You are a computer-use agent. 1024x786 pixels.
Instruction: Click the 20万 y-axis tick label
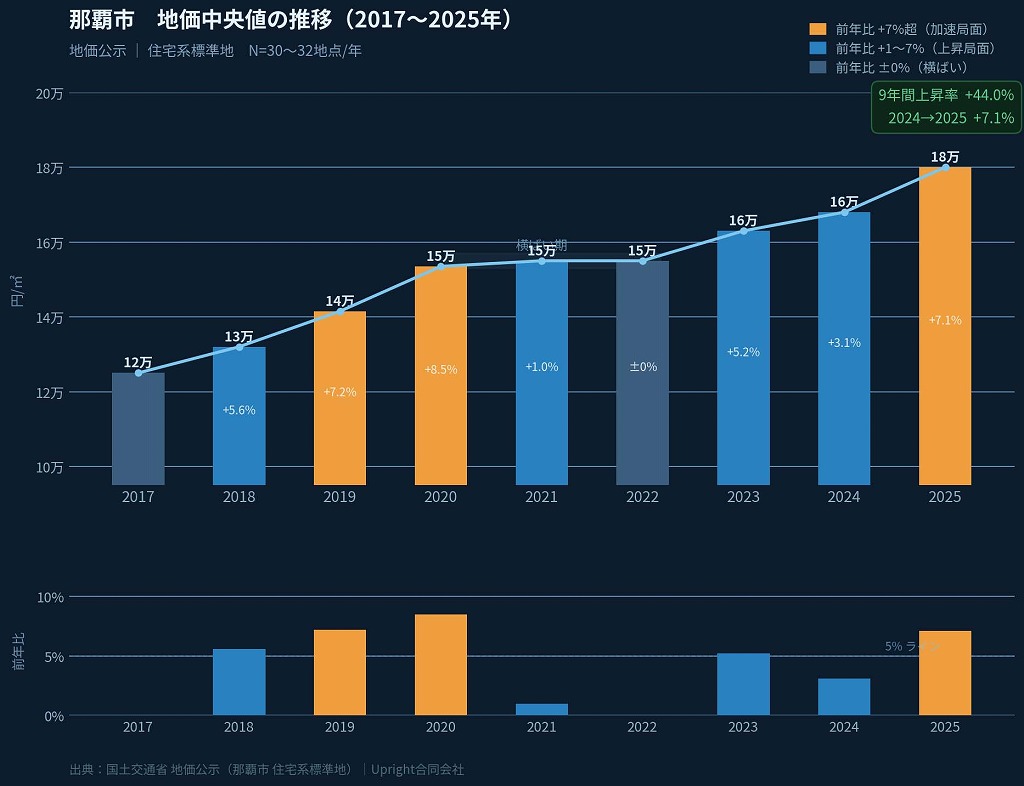[x=49, y=93]
